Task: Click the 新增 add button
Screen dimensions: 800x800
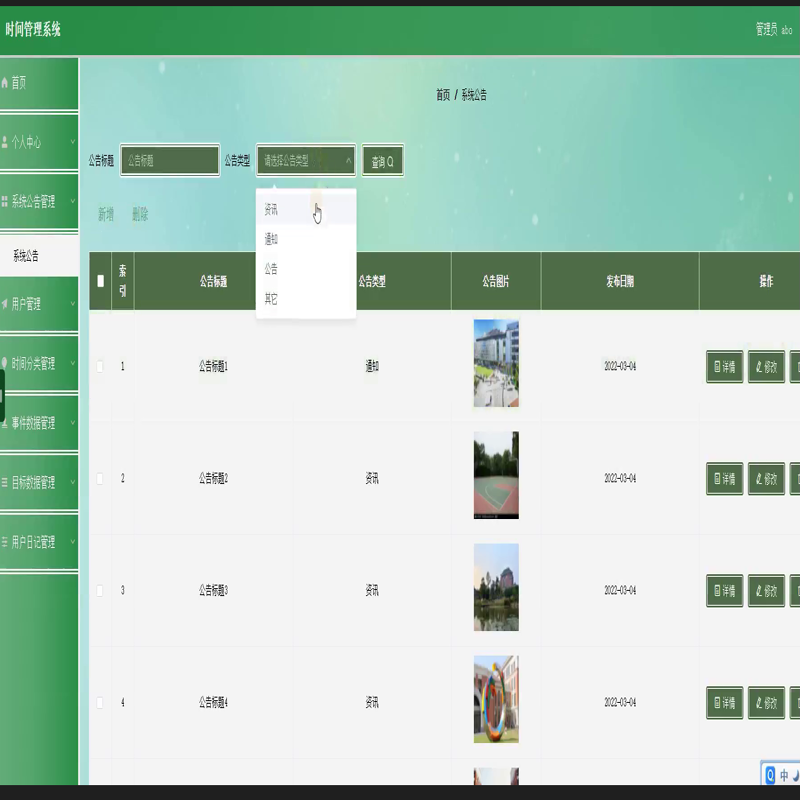Action: [x=106, y=214]
